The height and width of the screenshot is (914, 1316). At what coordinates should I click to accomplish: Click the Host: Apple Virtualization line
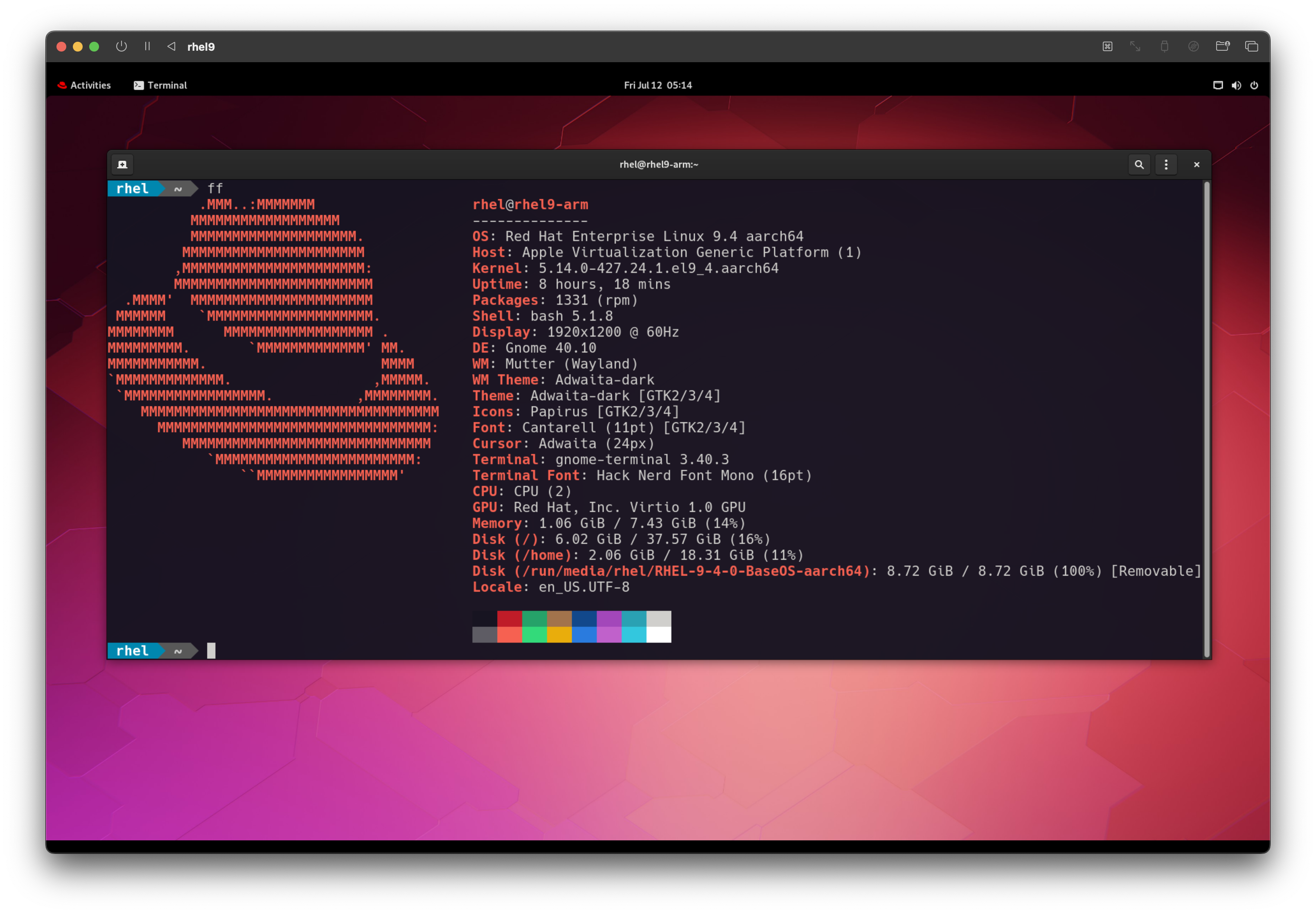[x=667, y=252]
